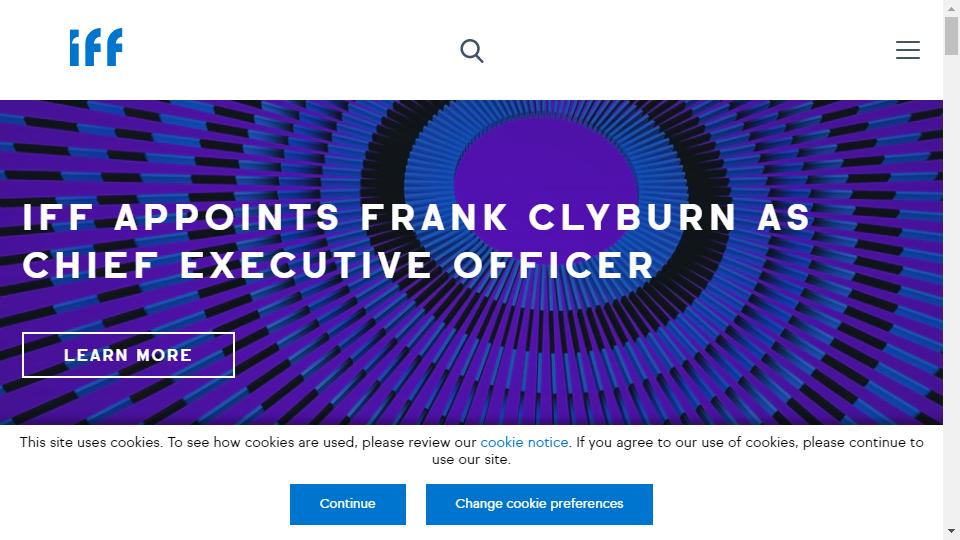
Task: Open the search magnifier icon
Action: 472,50
